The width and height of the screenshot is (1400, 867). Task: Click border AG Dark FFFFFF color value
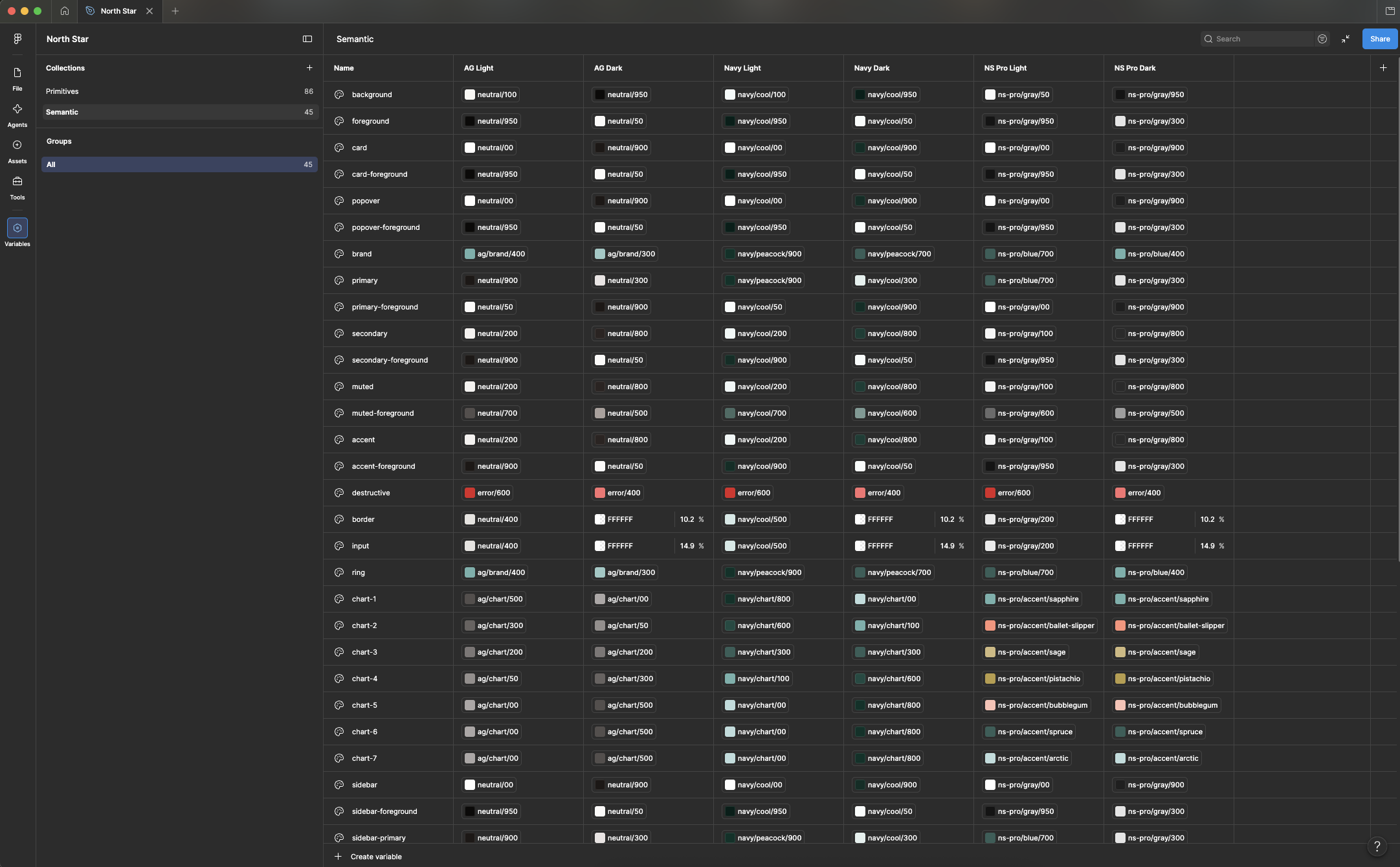coord(620,519)
